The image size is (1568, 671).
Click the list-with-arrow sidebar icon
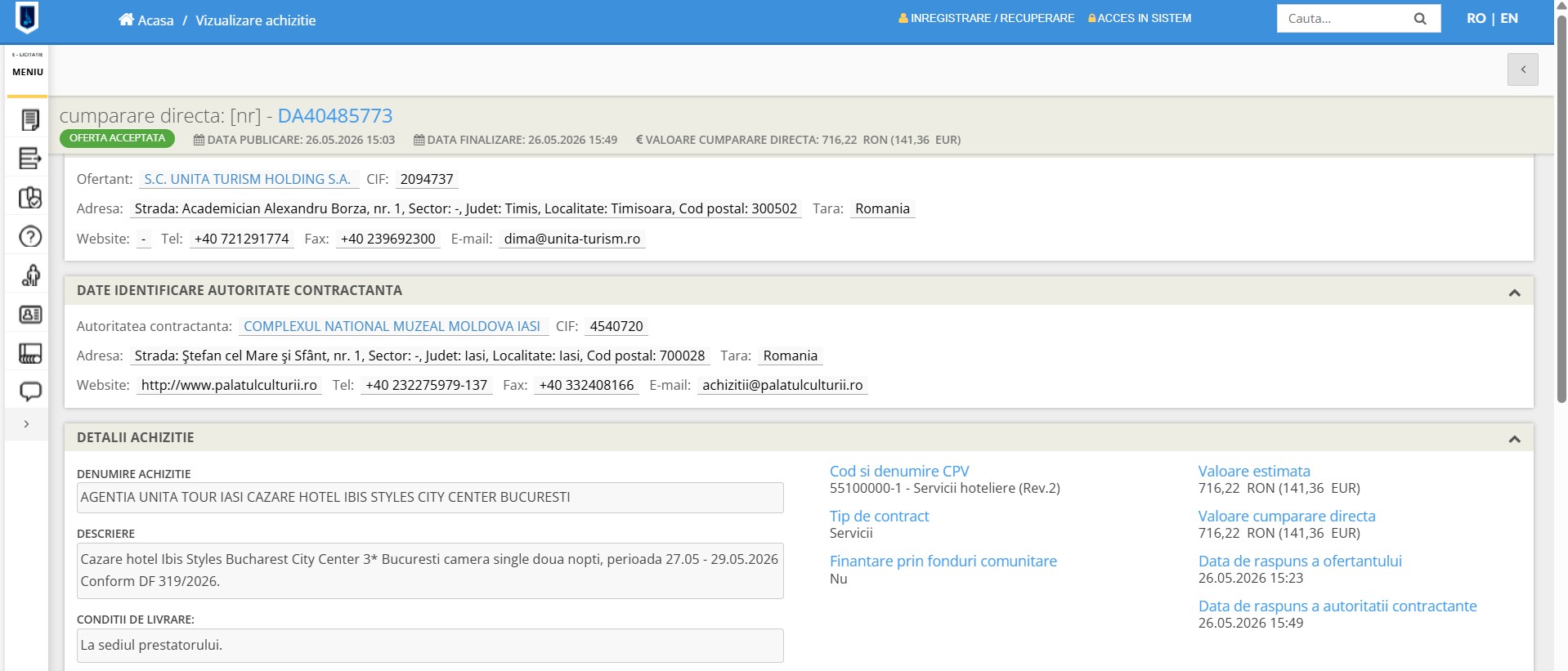(x=30, y=159)
